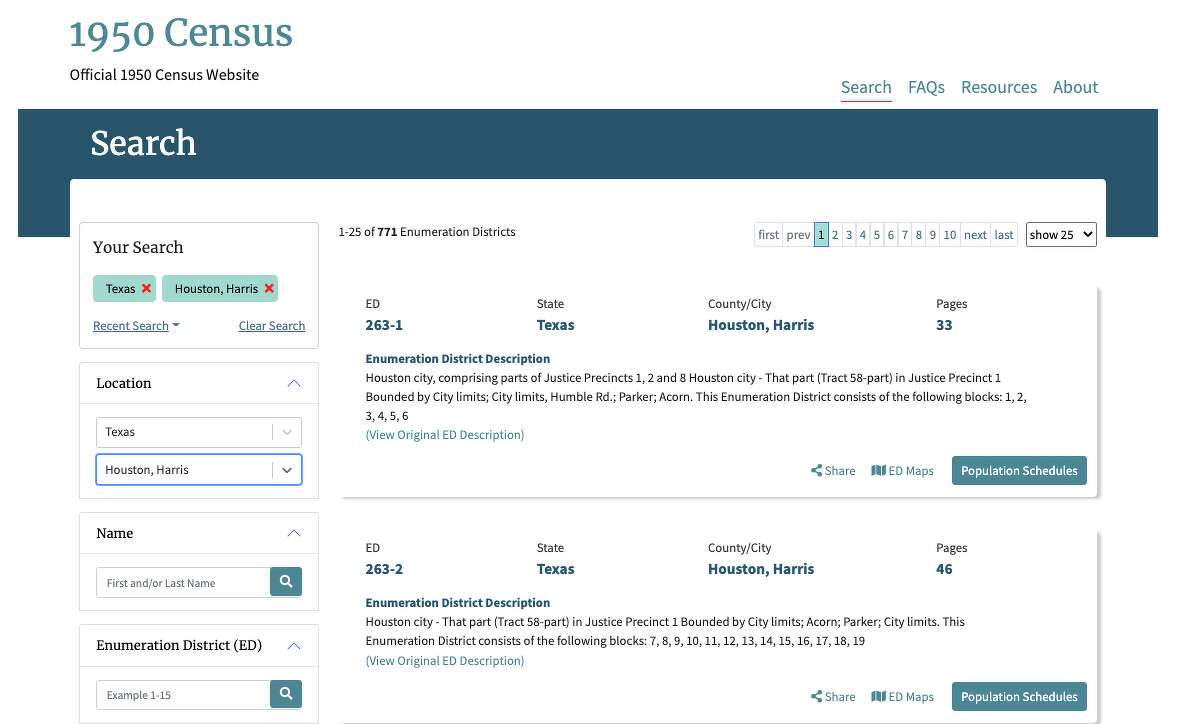Viewport: 1200px width, 724px height.
Task: Open the FAQs page
Action: point(926,87)
